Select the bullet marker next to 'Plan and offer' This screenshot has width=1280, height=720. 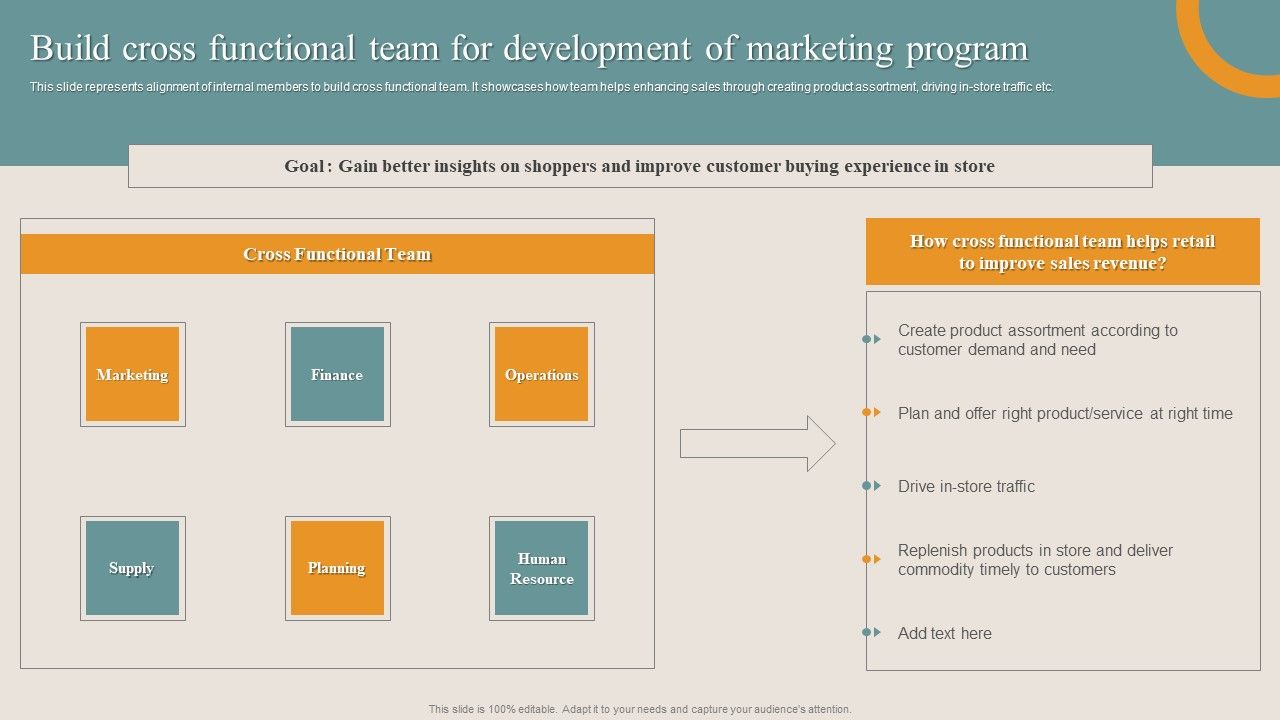(866, 413)
